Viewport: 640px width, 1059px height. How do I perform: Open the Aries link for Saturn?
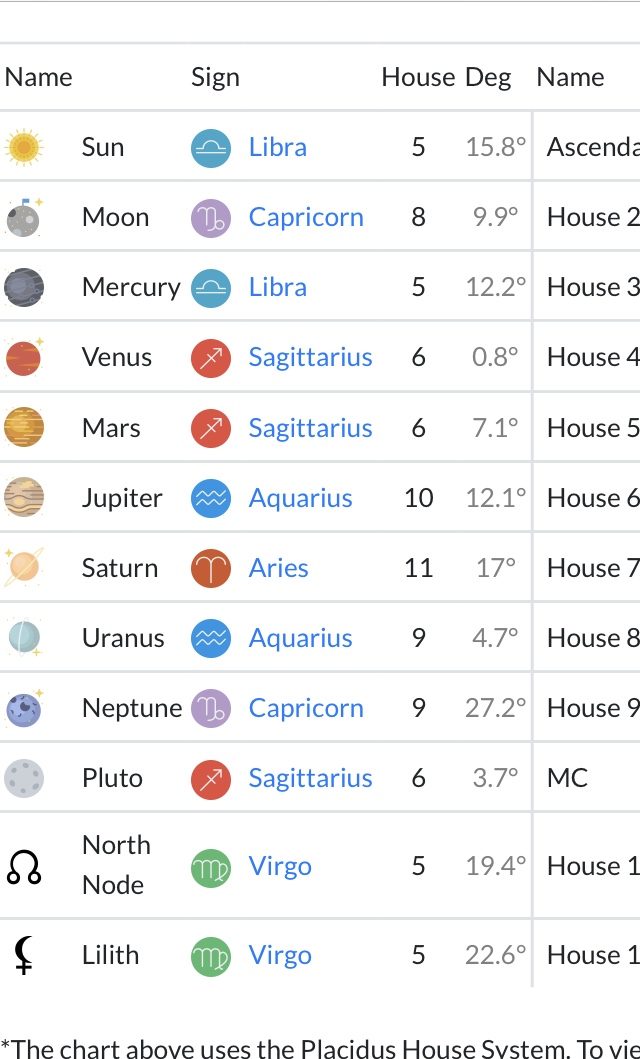278,568
